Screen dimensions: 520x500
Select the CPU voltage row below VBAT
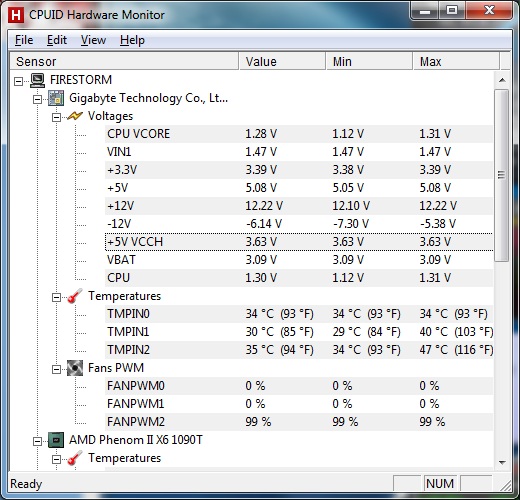coord(299,278)
